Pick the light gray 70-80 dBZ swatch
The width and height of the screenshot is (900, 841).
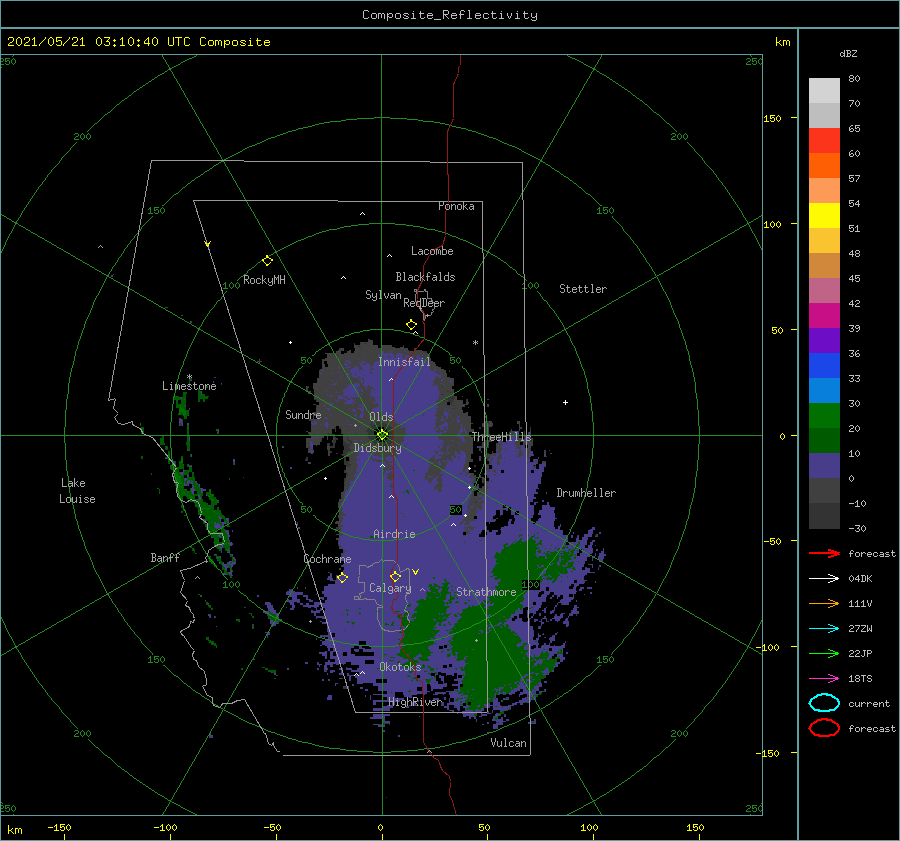click(x=824, y=91)
